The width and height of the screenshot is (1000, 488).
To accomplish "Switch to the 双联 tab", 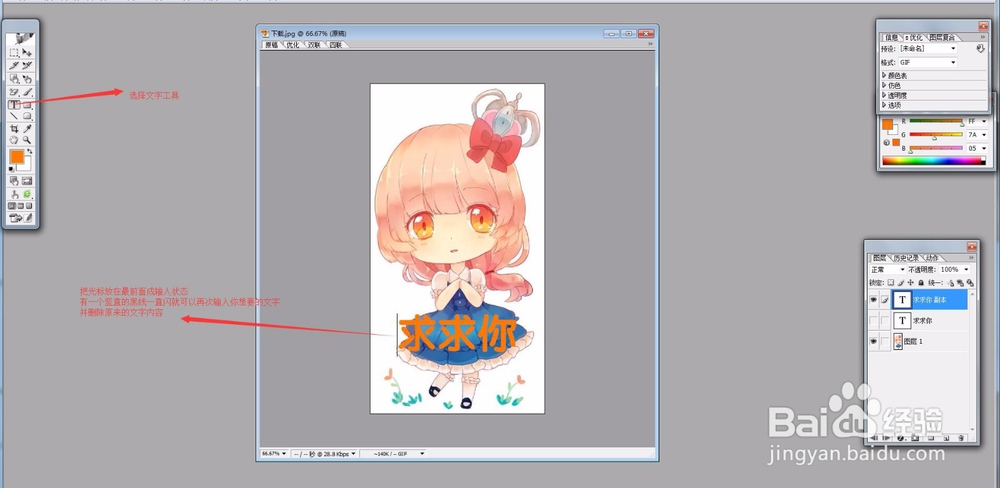I will point(314,45).
